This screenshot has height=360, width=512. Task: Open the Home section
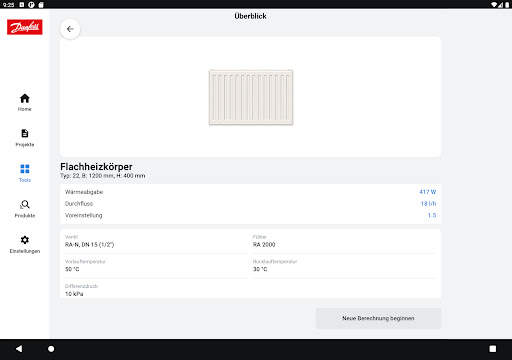click(25, 102)
